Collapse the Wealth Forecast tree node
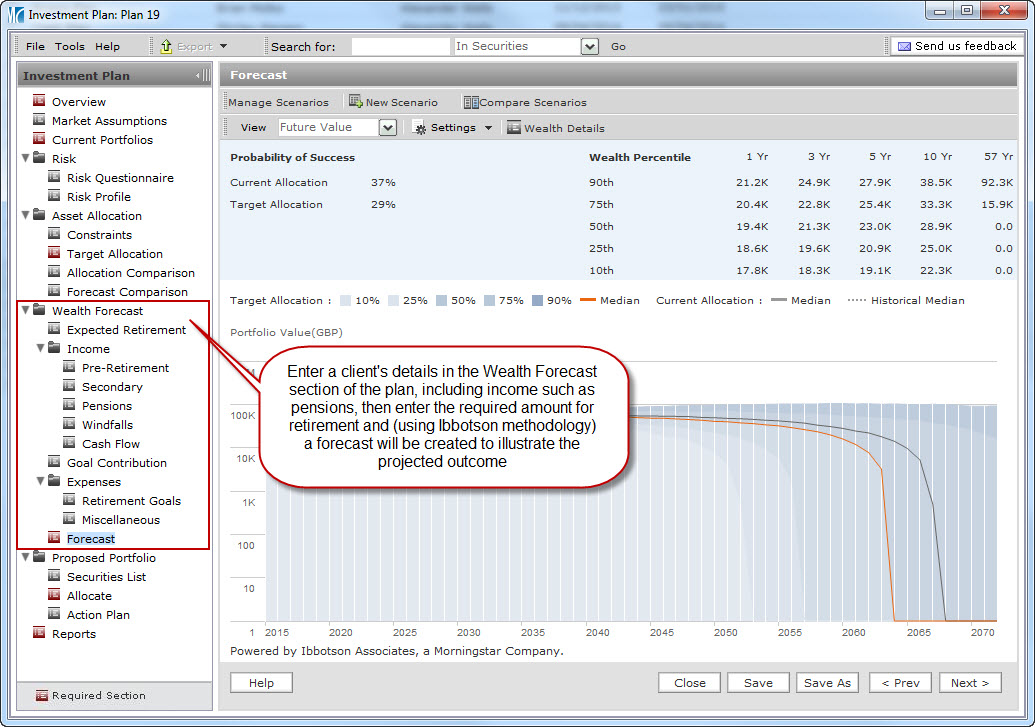1035x727 pixels. 26,311
